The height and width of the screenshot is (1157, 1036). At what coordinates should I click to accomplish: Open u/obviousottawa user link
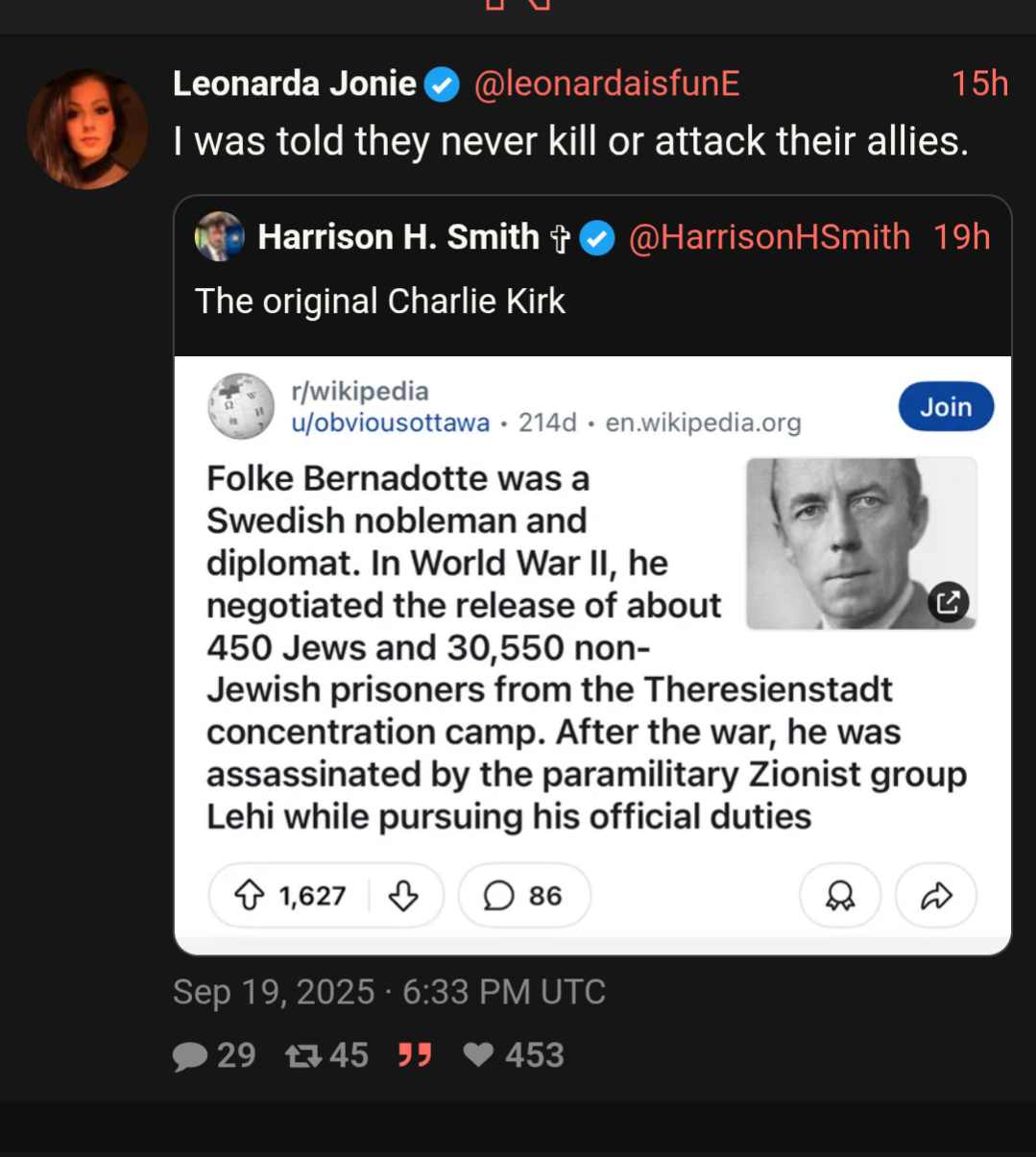[x=390, y=422]
